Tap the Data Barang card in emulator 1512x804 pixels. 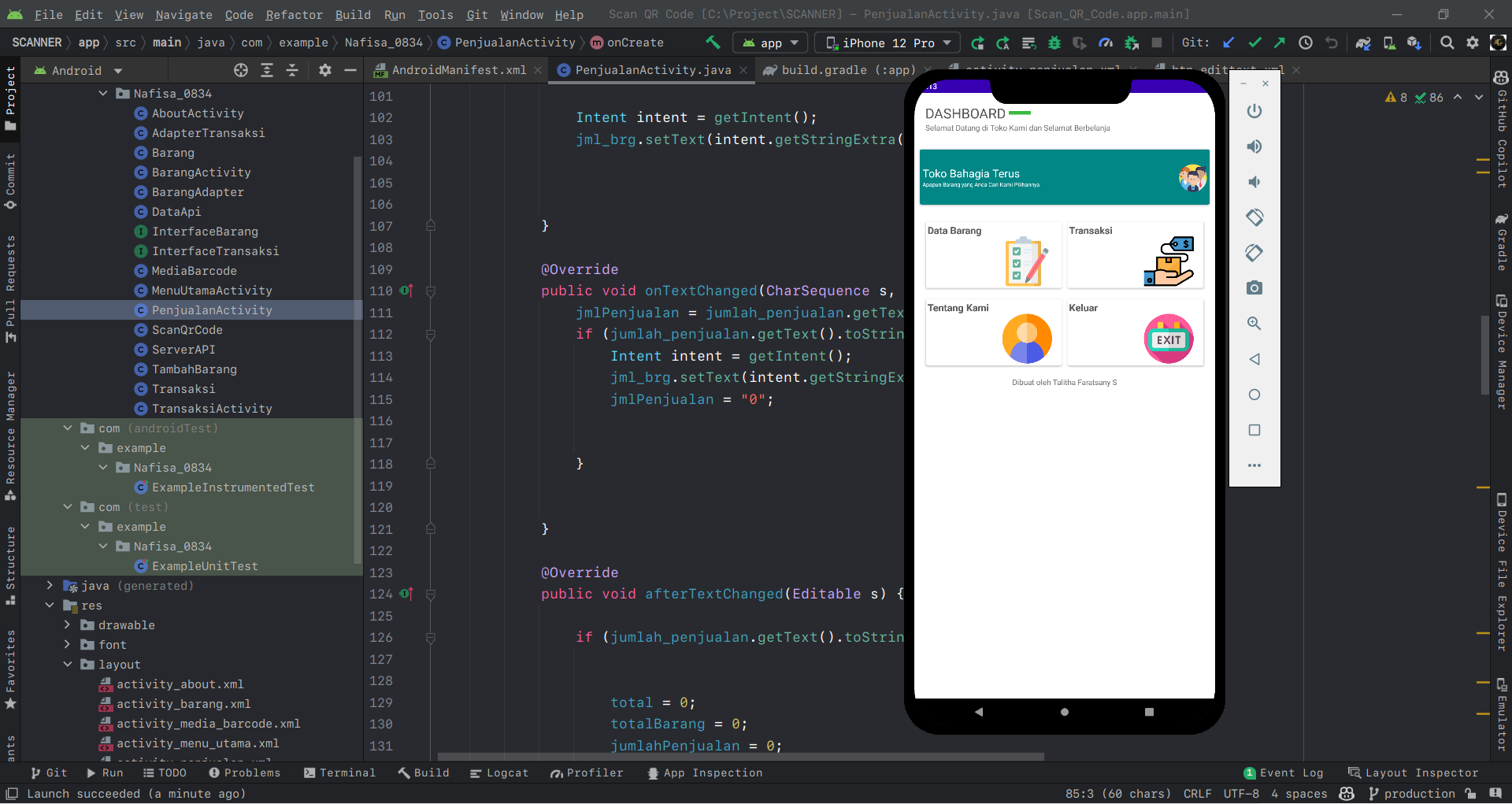coord(992,256)
